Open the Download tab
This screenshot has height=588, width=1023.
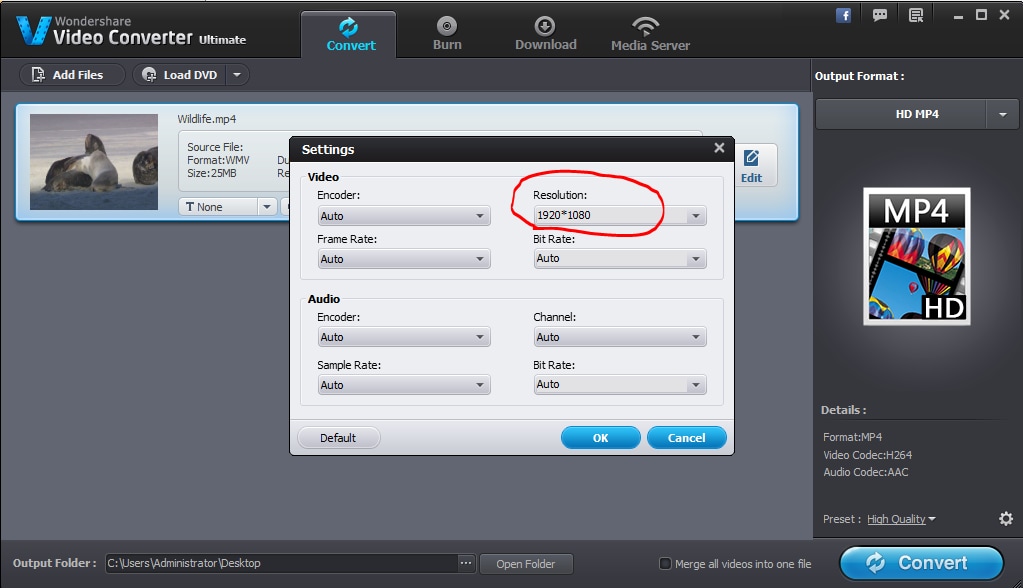click(x=545, y=34)
